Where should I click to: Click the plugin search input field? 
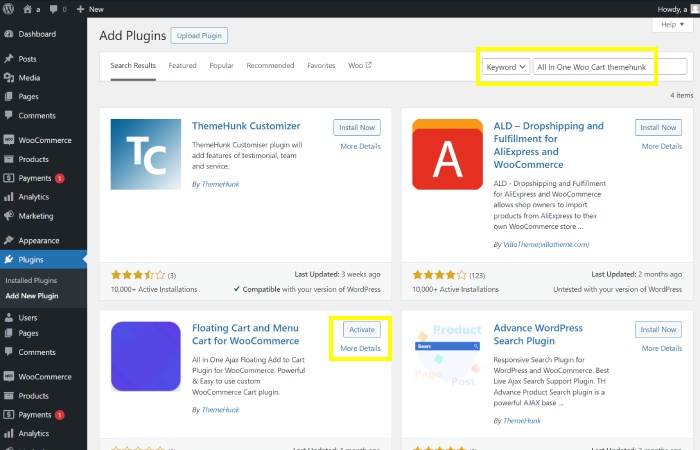click(x=610, y=67)
